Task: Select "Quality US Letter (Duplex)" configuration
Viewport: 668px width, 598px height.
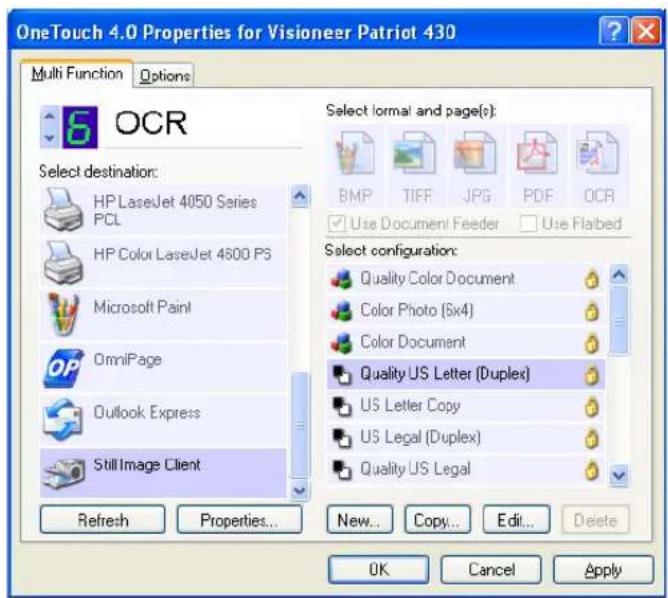Action: coord(466,374)
